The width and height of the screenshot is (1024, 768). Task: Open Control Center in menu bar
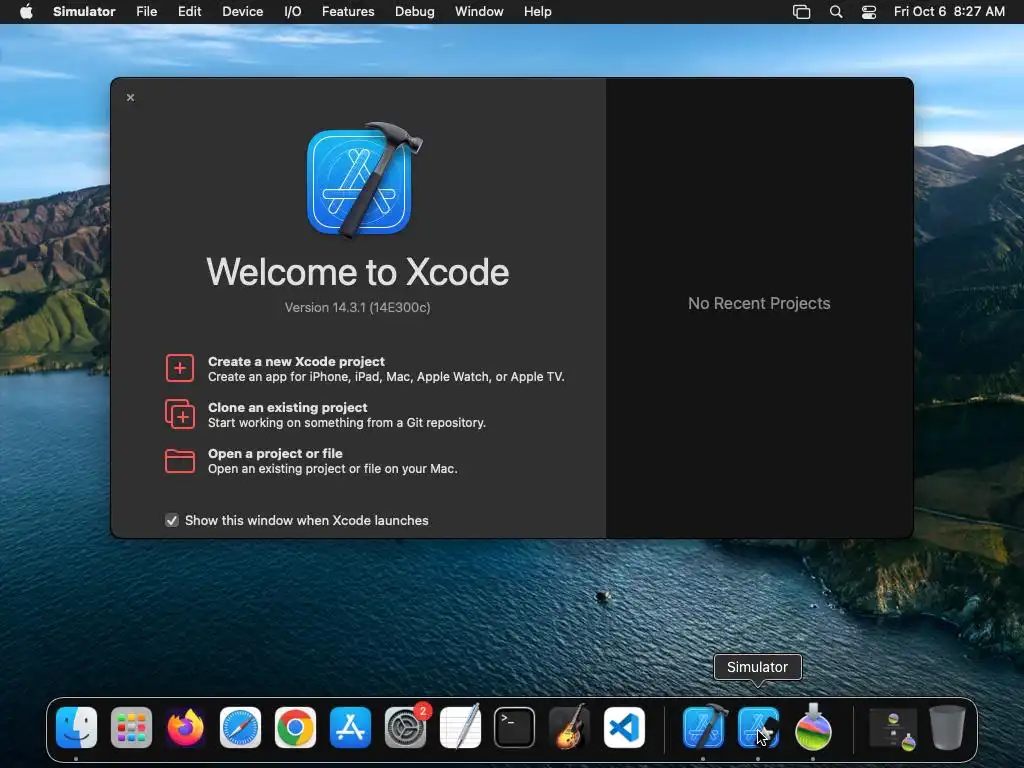pyautogui.click(x=869, y=12)
